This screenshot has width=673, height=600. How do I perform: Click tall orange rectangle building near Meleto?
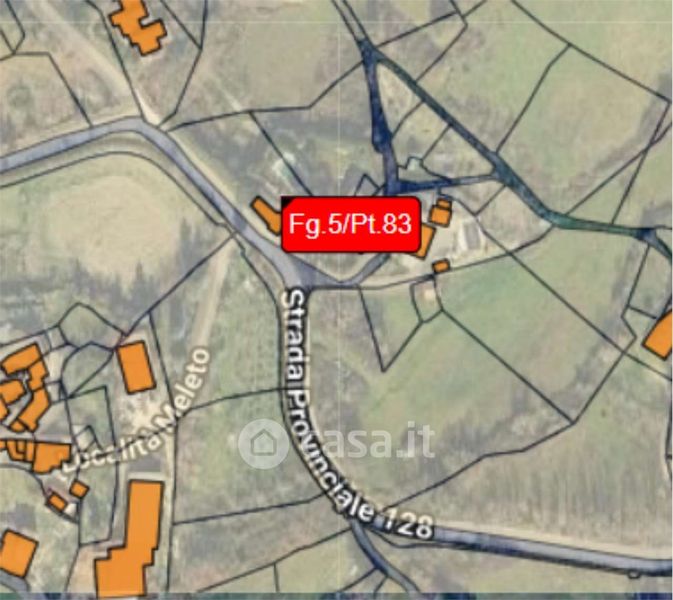pos(136,367)
